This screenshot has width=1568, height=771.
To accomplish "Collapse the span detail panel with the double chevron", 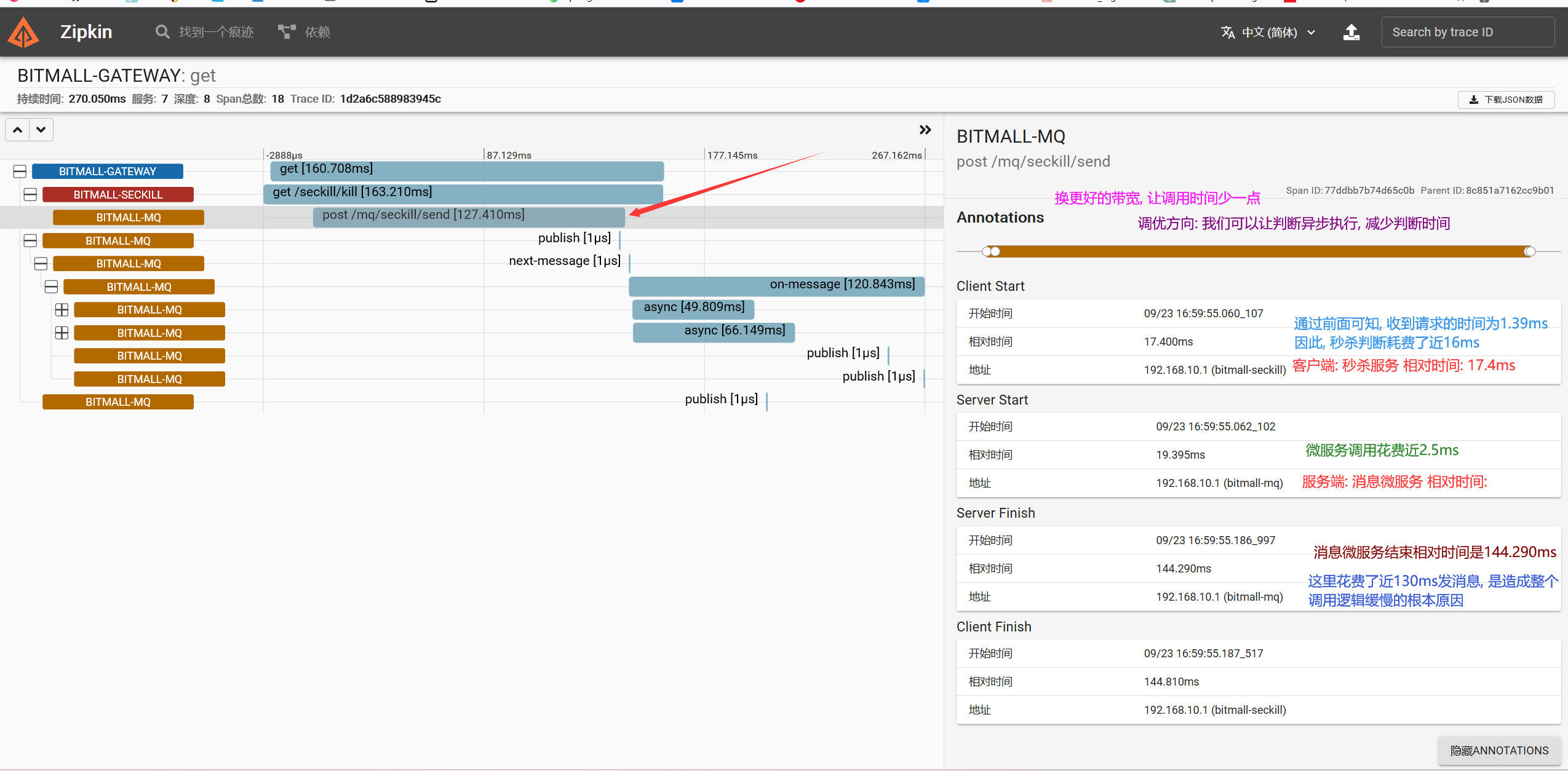I will [925, 130].
